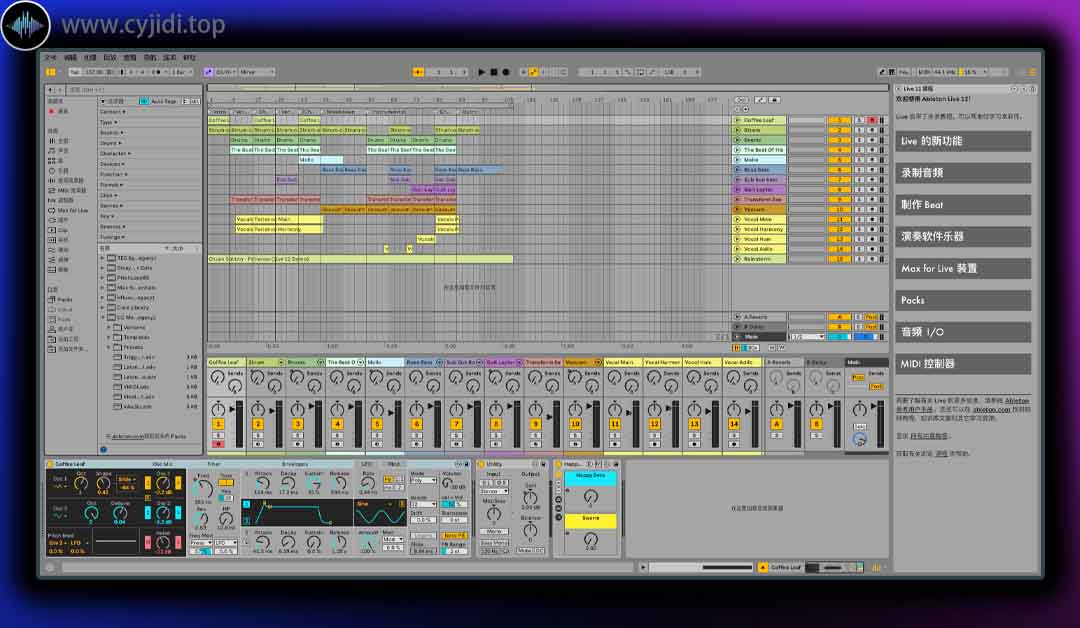1080x628 pixels.
Task: Click track 1 pan knob in mixer
Action: pyautogui.click(x=218, y=408)
